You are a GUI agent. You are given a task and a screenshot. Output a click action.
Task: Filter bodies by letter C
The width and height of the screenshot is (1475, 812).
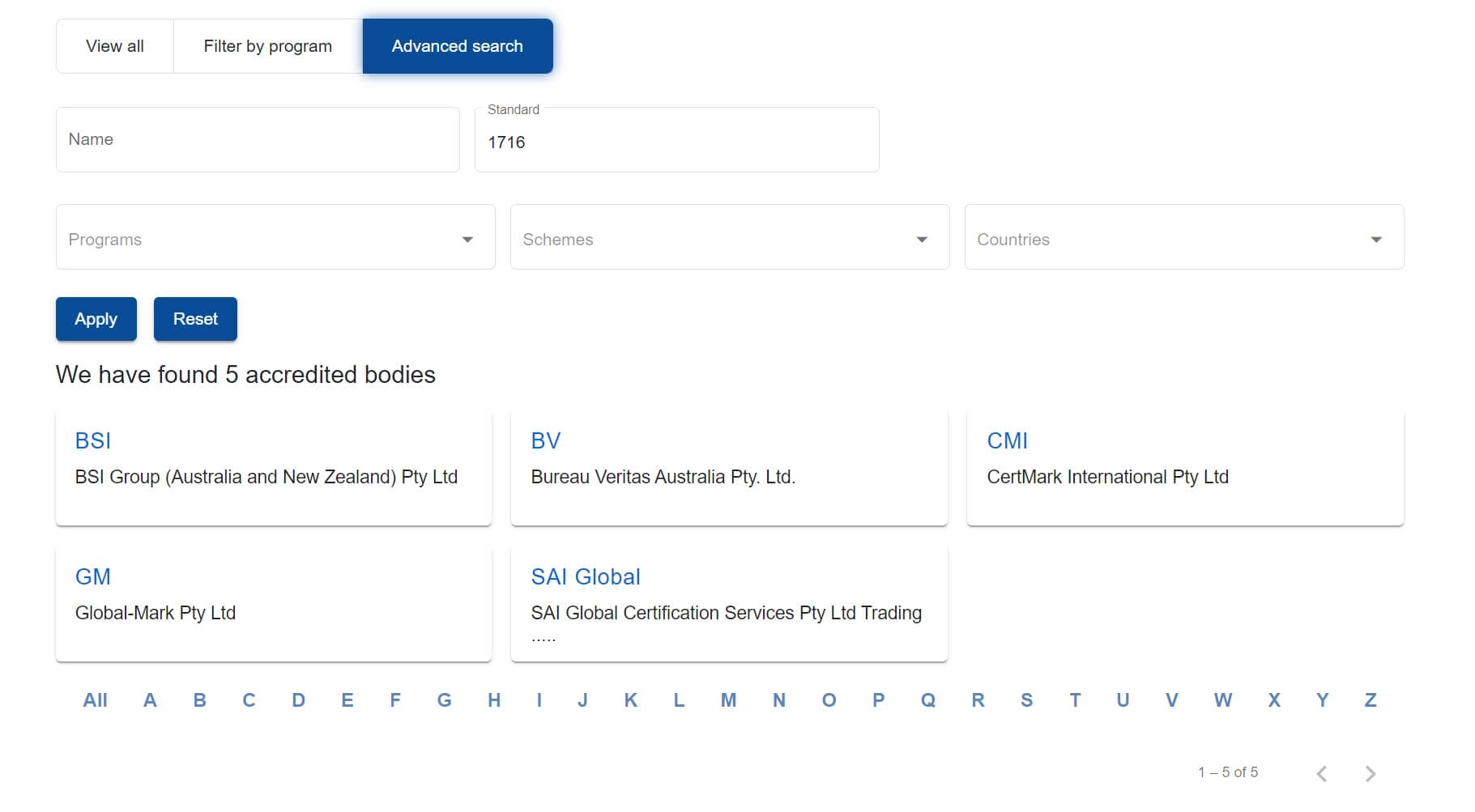pos(249,700)
